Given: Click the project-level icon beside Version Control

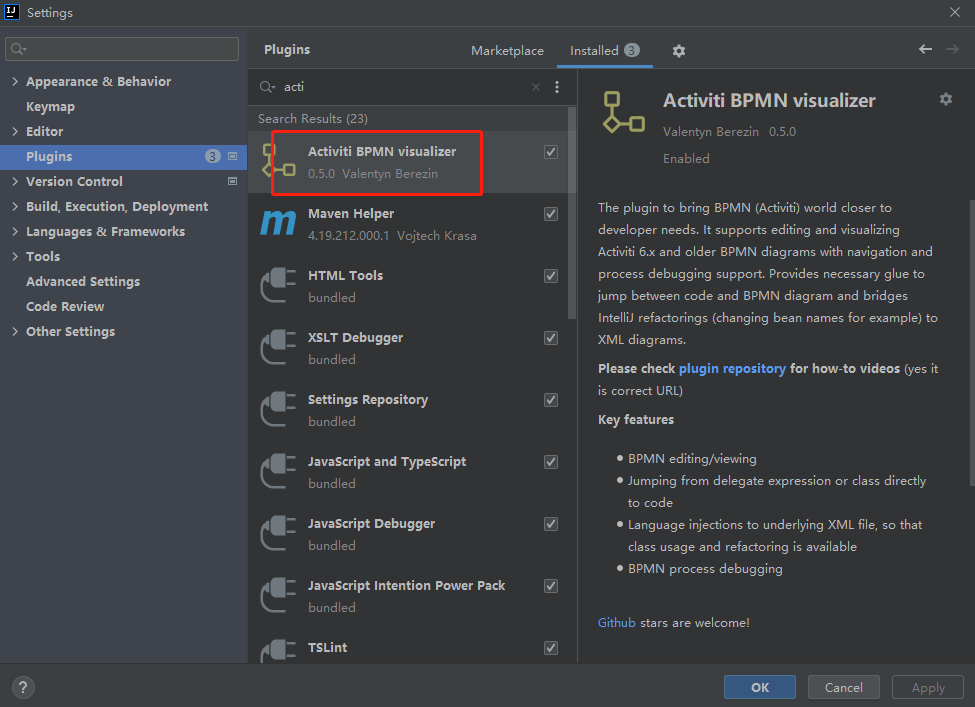Looking at the screenshot, I should coord(233,182).
